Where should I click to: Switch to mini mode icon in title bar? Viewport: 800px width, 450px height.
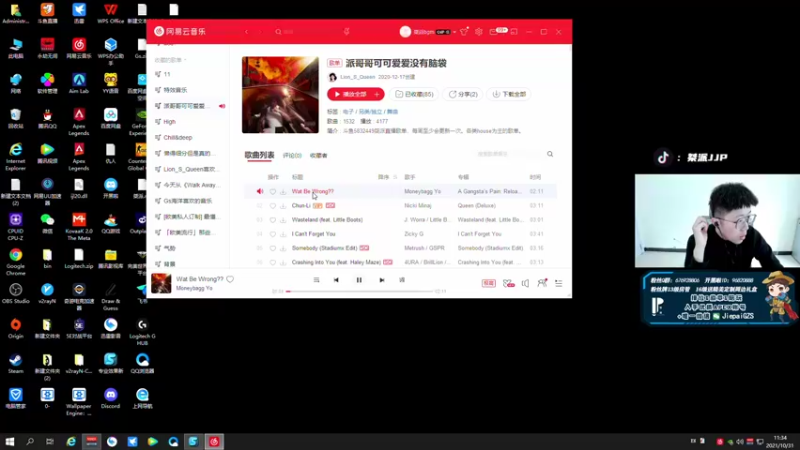click(x=514, y=32)
